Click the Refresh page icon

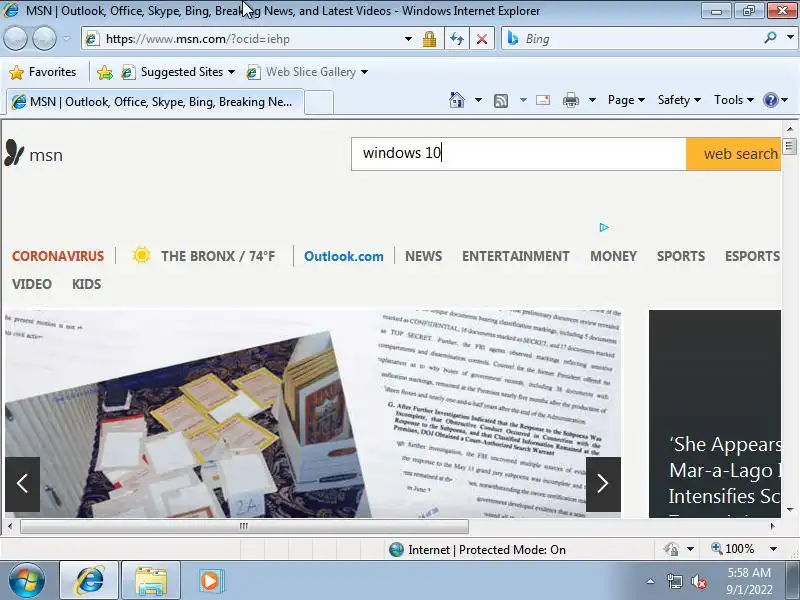tap(457, 39)
